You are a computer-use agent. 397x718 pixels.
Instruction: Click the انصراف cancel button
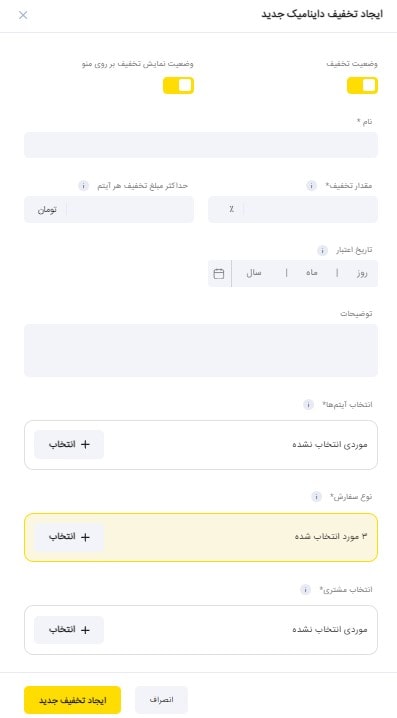pos(161,700)
